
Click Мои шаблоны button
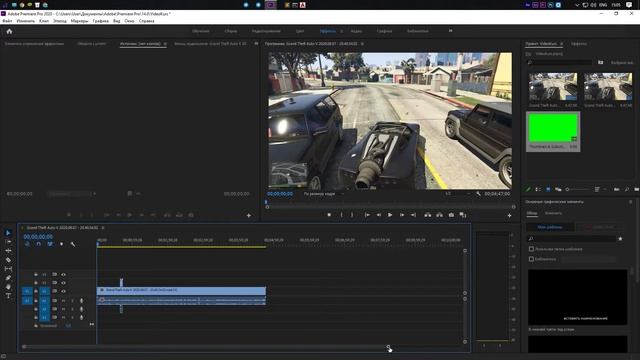tap(550, 227)
